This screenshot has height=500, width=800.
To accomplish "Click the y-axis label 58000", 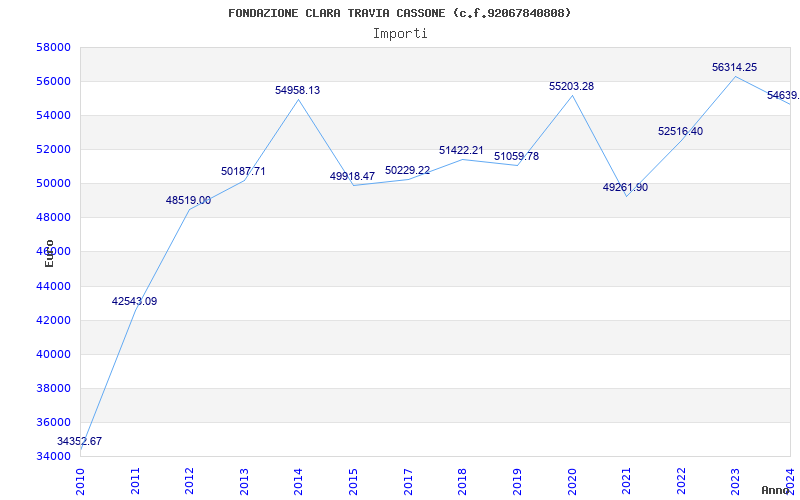I will 53,47.
